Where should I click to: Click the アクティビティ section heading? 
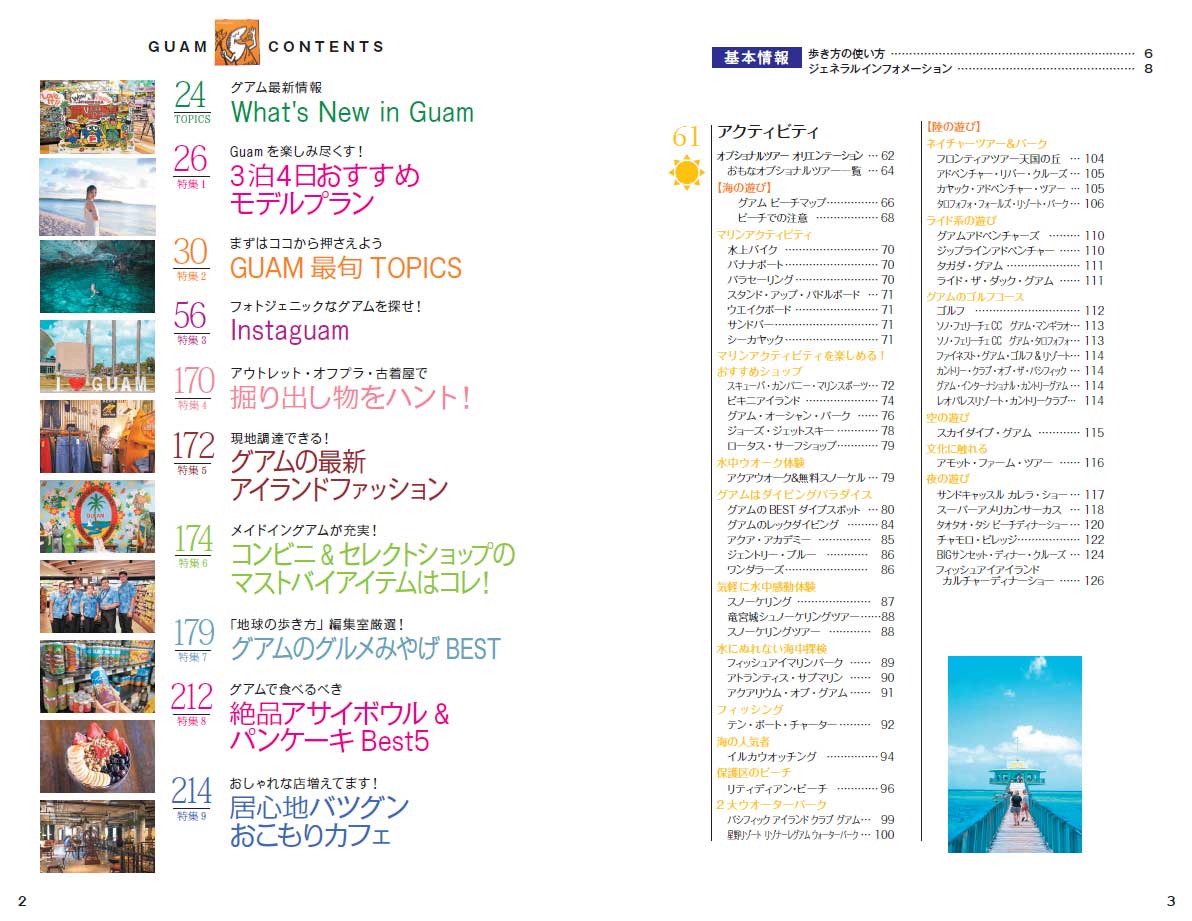tap(768, 132)
